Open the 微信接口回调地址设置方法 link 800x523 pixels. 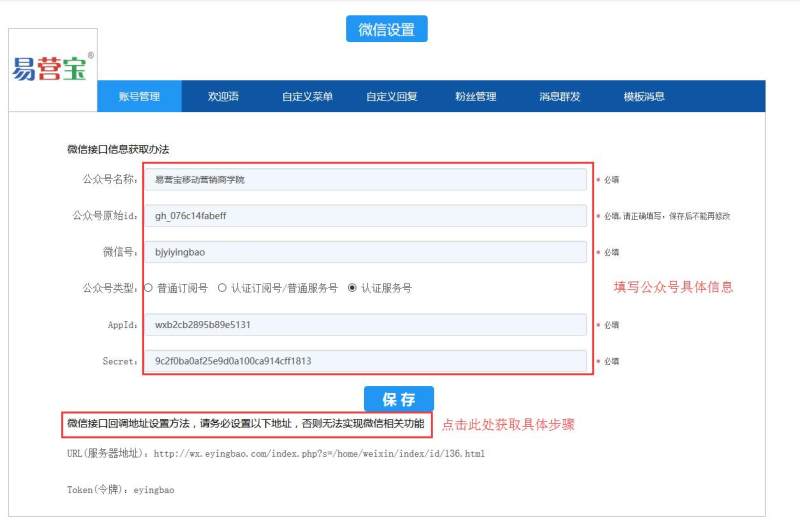pos(246,424)
